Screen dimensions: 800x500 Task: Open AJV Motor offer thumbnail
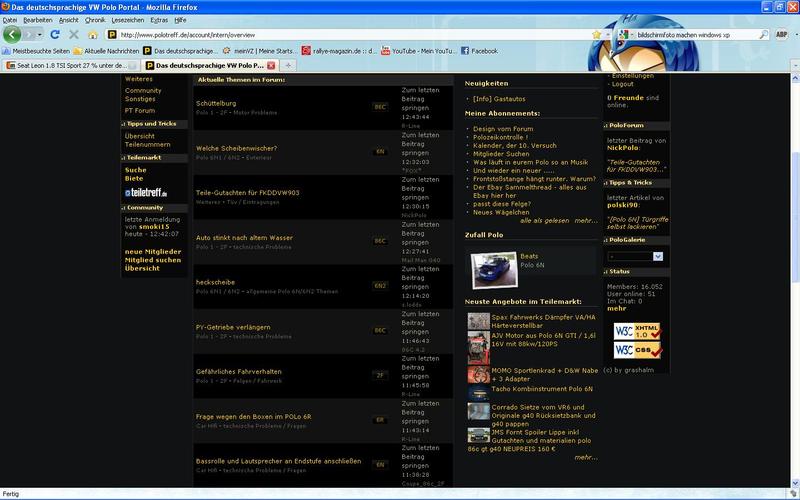coord(479,347)
